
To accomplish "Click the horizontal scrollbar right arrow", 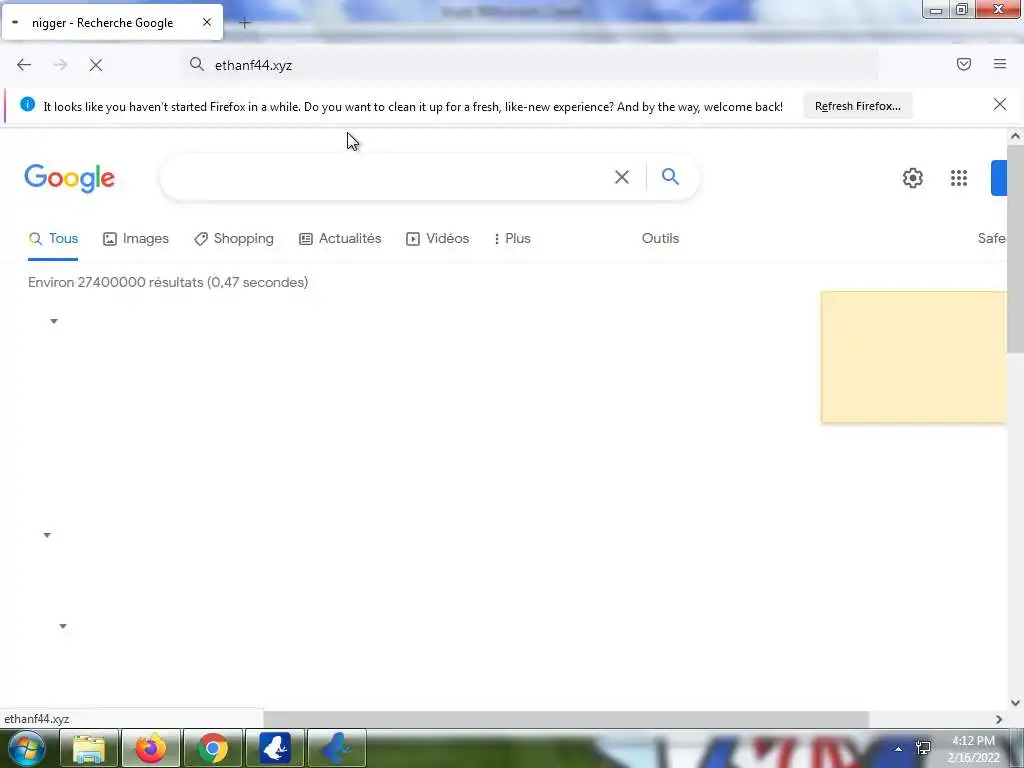I will 999,719.
